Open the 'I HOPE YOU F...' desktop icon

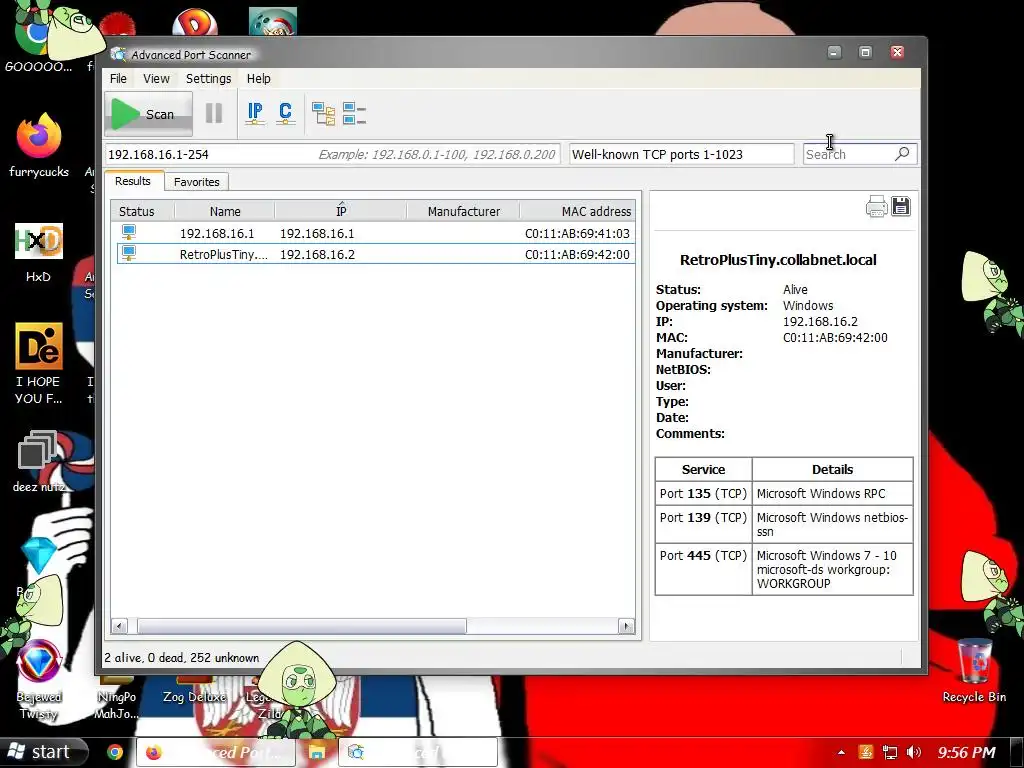click(39, 363)
